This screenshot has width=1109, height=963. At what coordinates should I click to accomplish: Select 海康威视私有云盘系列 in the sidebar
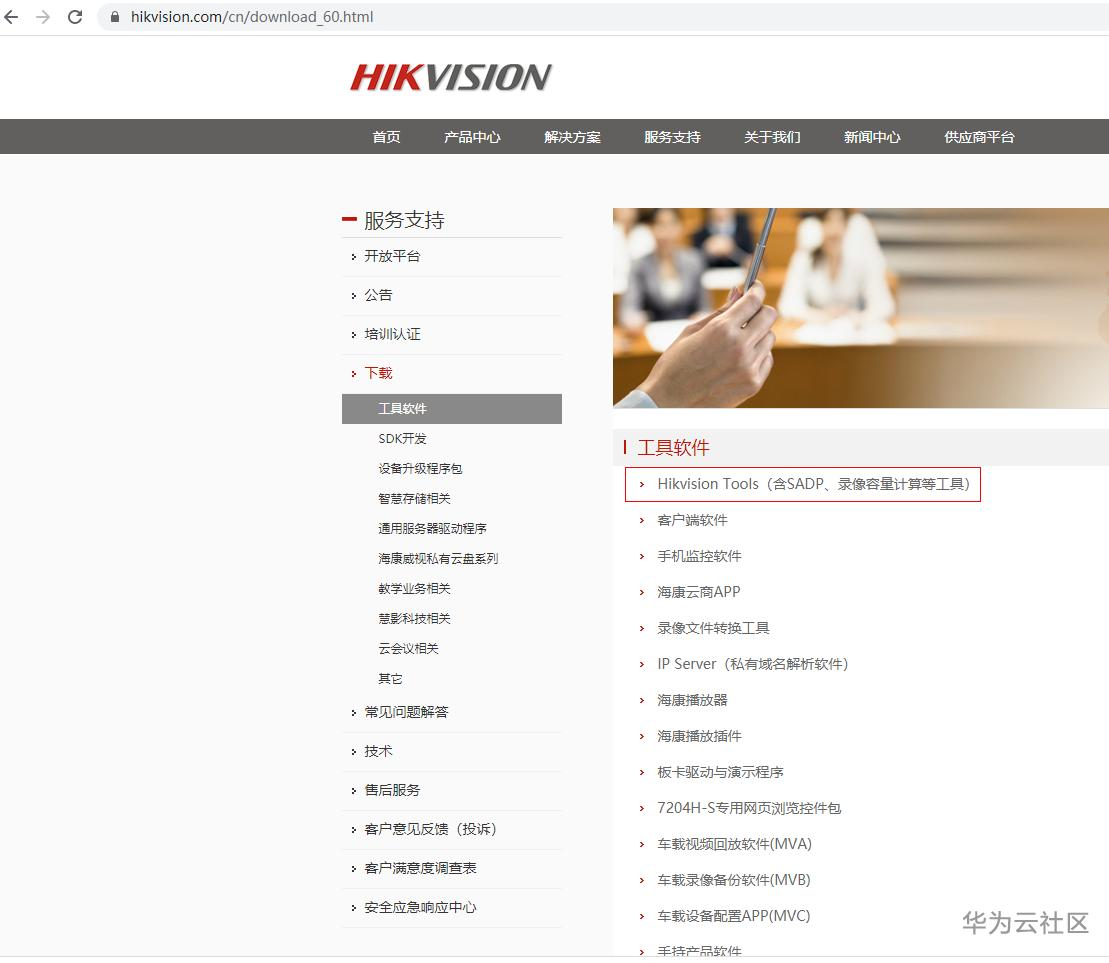coord(439,559)
